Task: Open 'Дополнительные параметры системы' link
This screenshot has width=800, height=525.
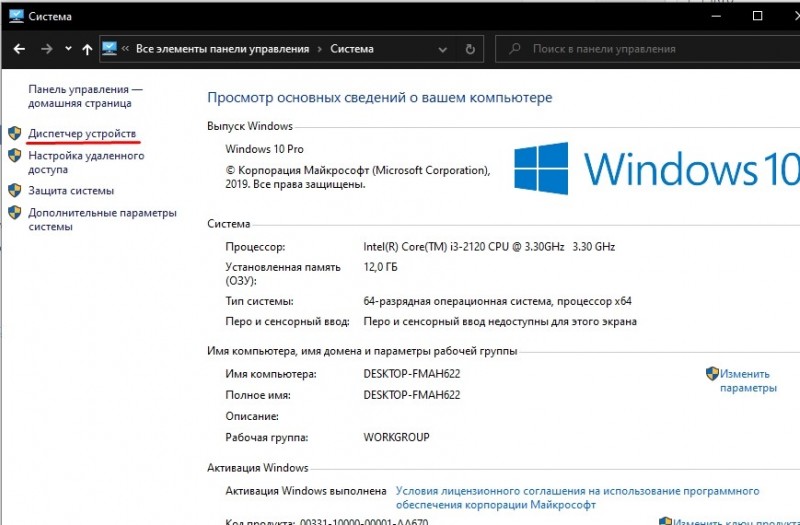Action: pyautogui.click(x=102, y=219)
